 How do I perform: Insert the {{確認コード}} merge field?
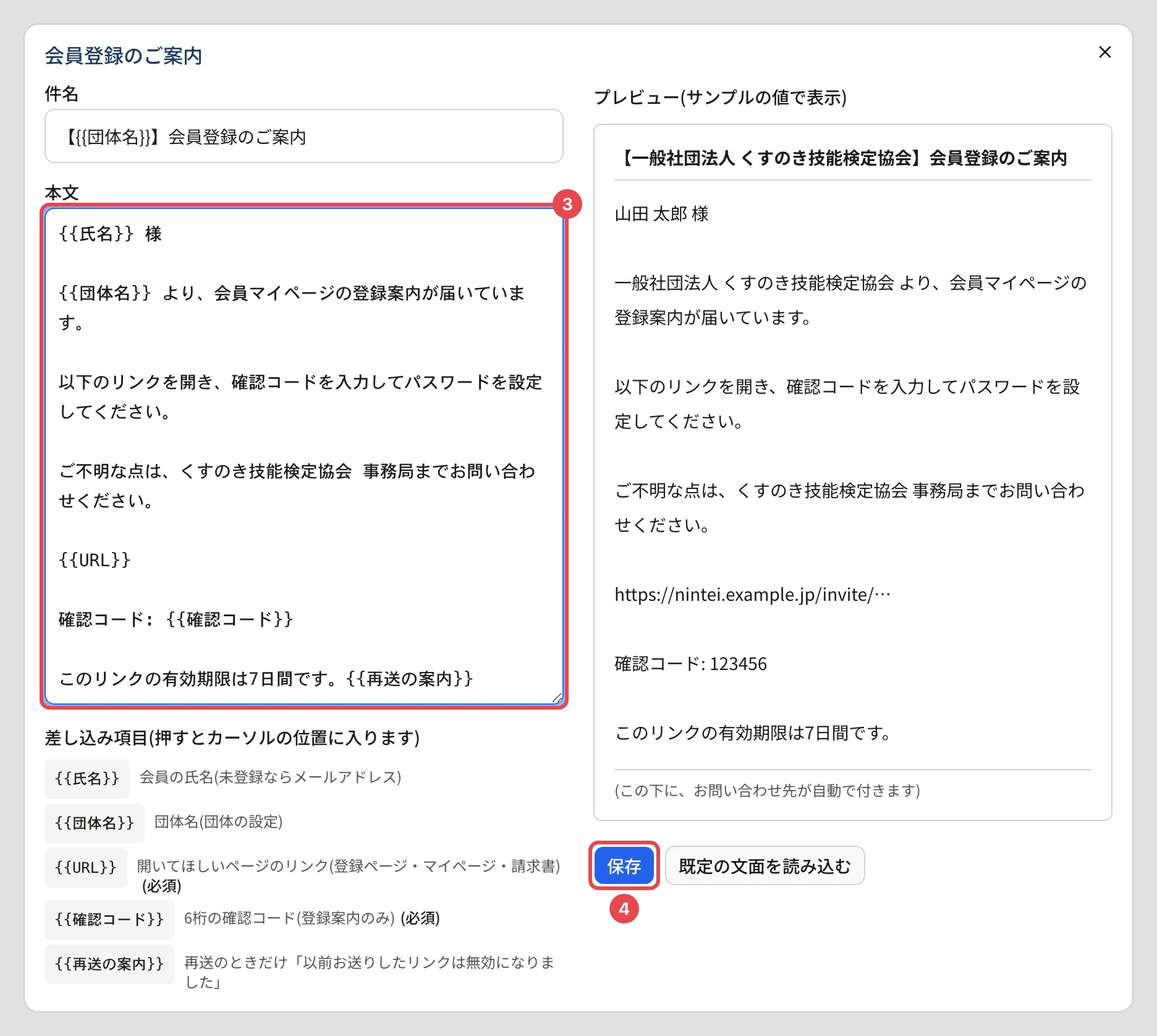[x=109, y=919]
